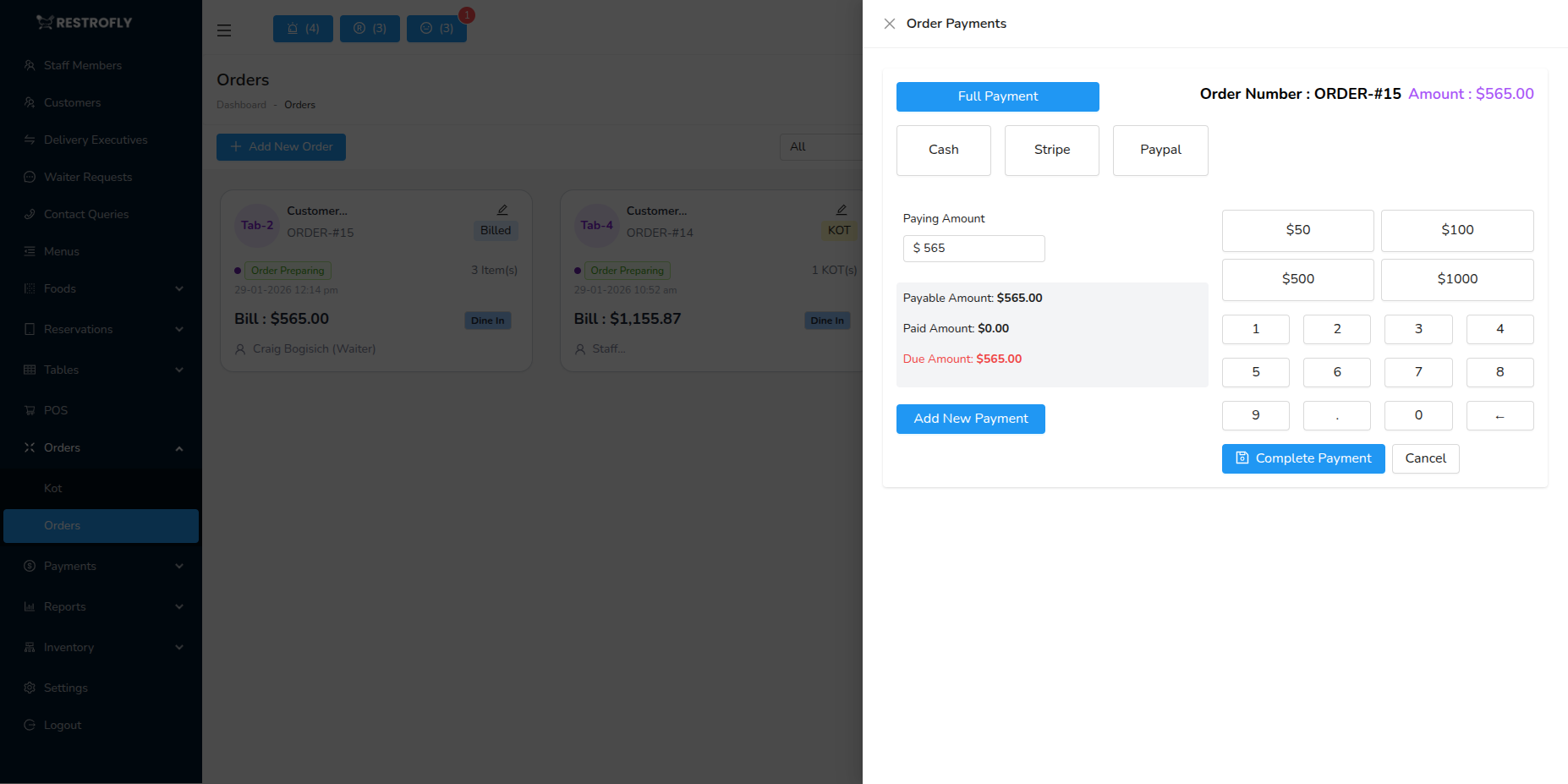Choose Paypal payment method
The width and height of the screenshot is (1568, 784).
(1160, 150)
